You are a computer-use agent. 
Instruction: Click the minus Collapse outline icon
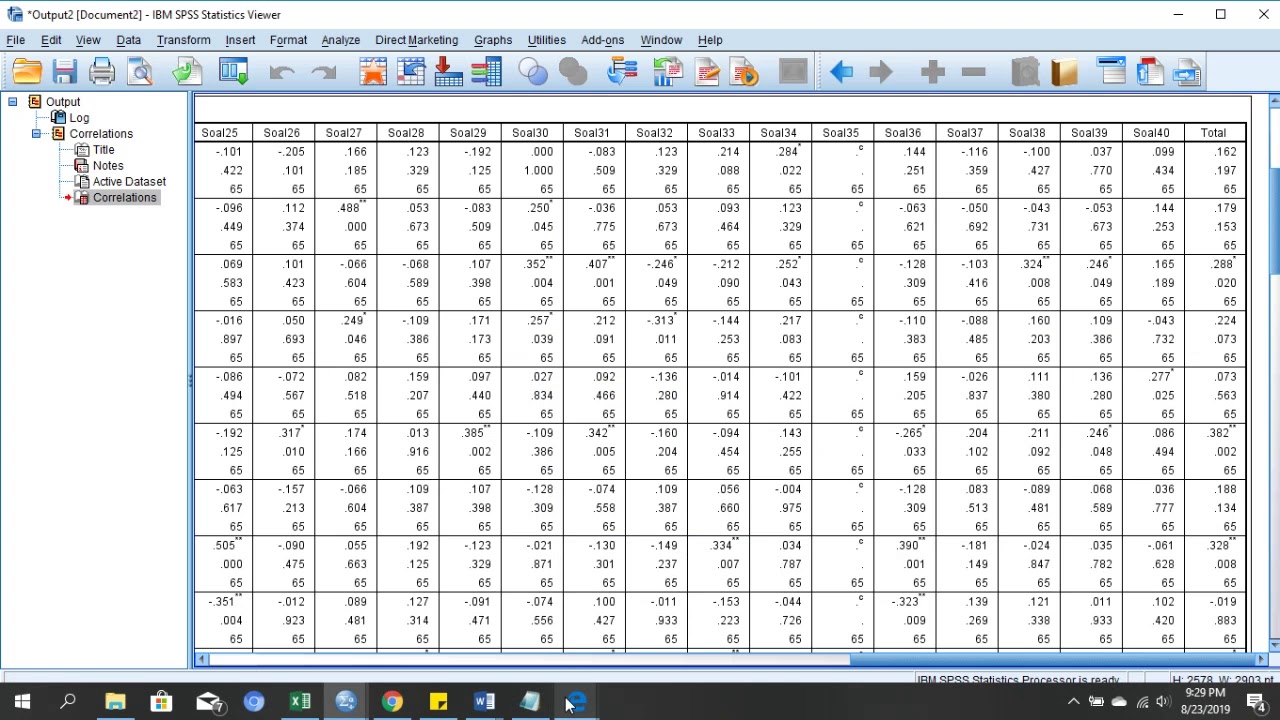click(x=974, y=71)
